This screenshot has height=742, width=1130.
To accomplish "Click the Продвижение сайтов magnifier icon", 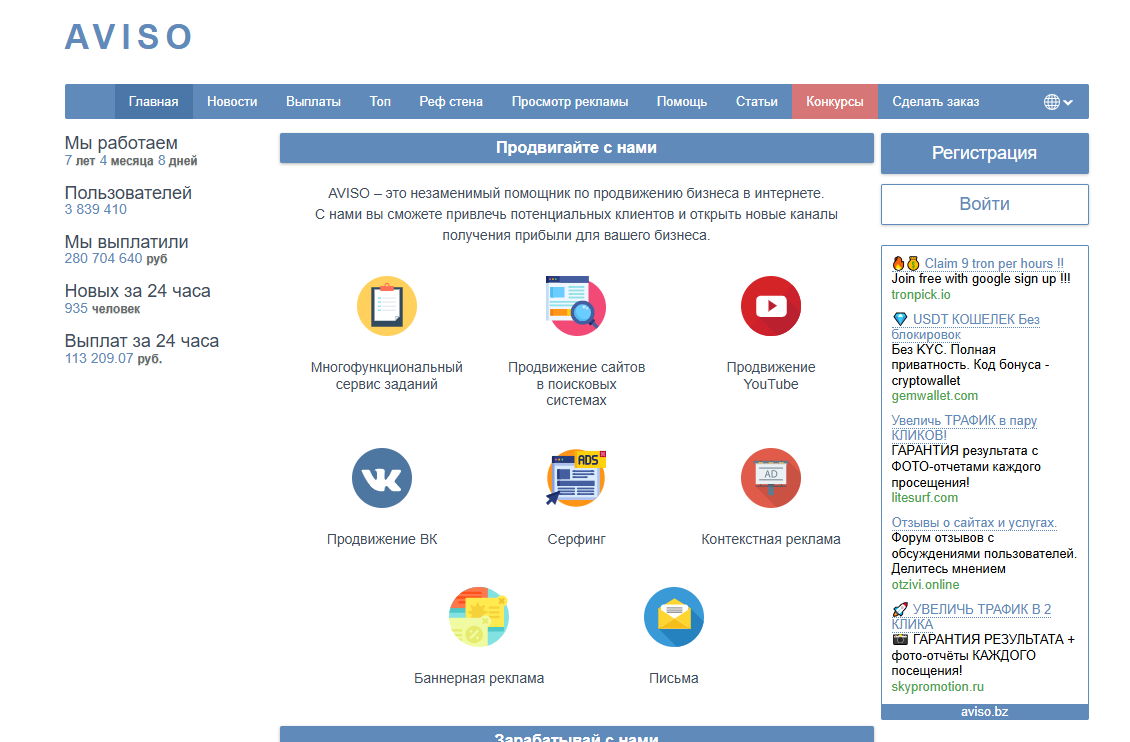I will click(x=575, y=305).
